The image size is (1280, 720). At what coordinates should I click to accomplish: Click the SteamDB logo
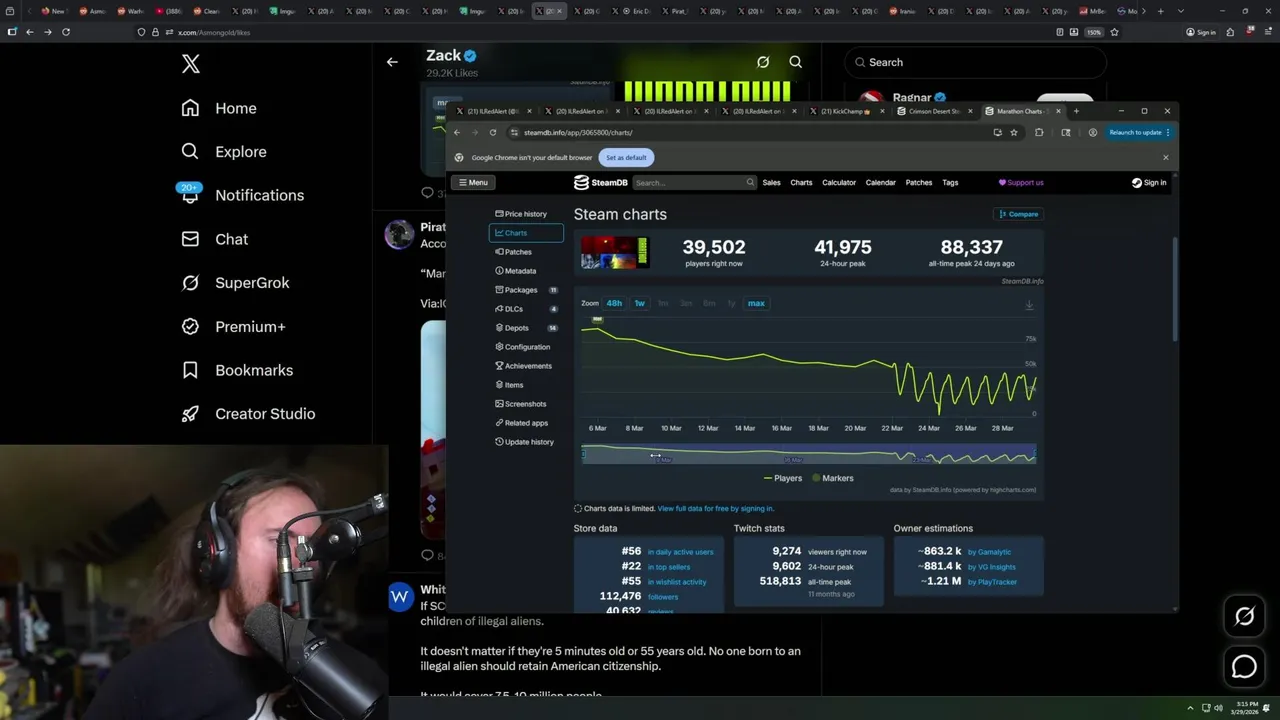(600, 183)
